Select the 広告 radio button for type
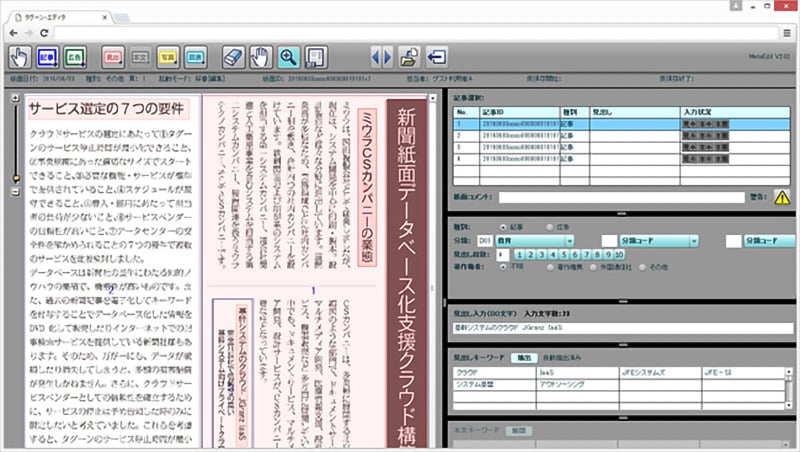The height and width of the screenshot is (452, 800). (547, 227)
